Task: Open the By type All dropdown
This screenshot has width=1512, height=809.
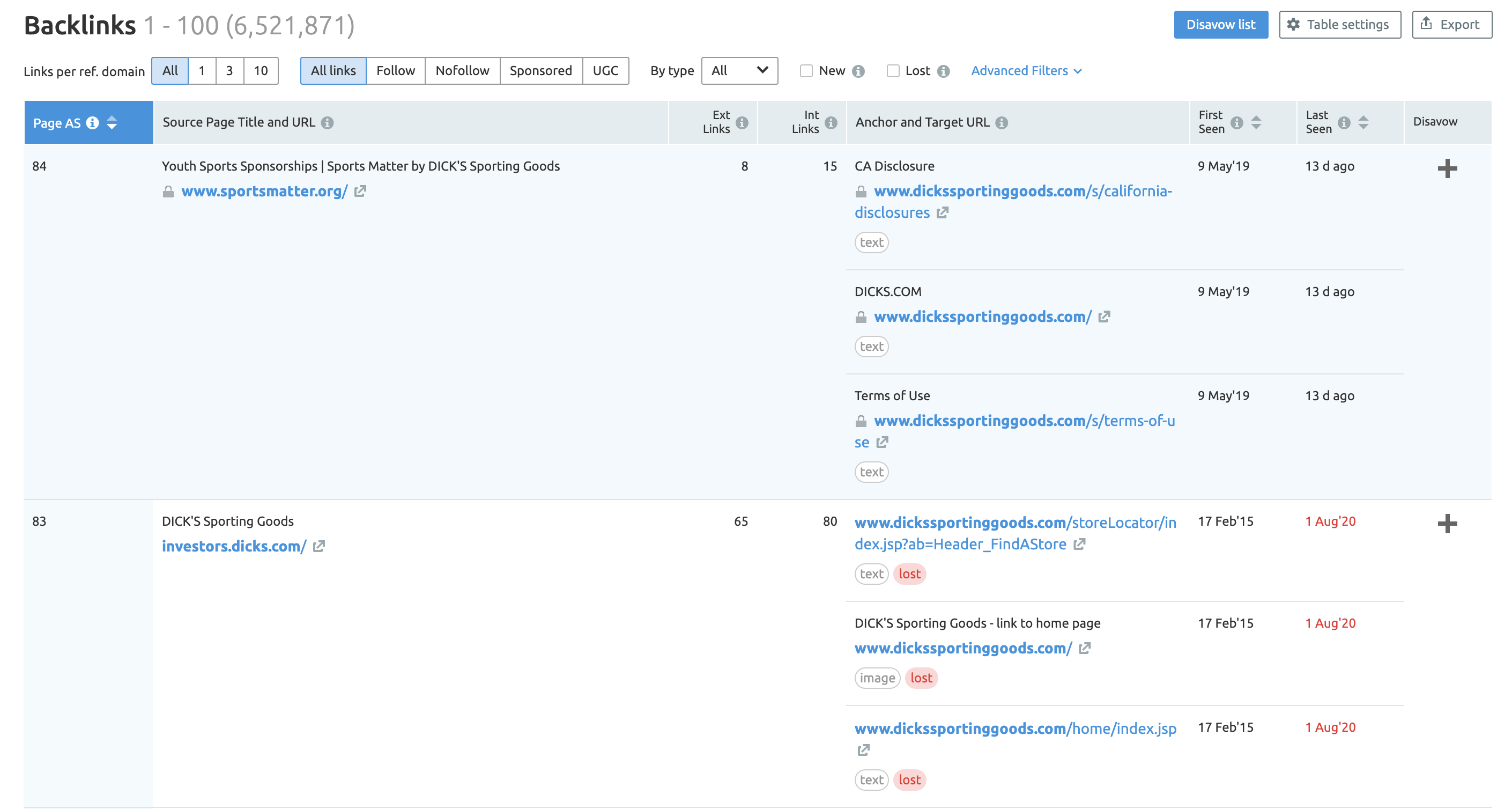Action: (x=740, y=71)
